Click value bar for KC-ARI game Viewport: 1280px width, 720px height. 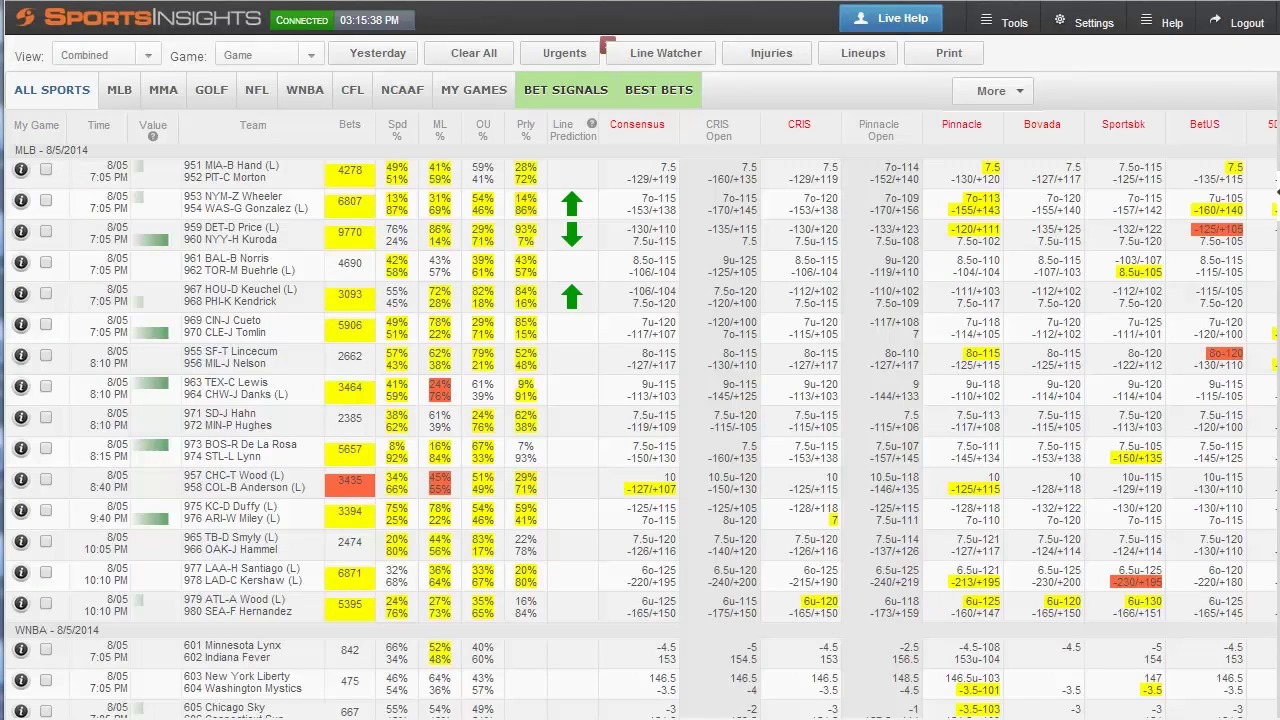pos(151,519)
